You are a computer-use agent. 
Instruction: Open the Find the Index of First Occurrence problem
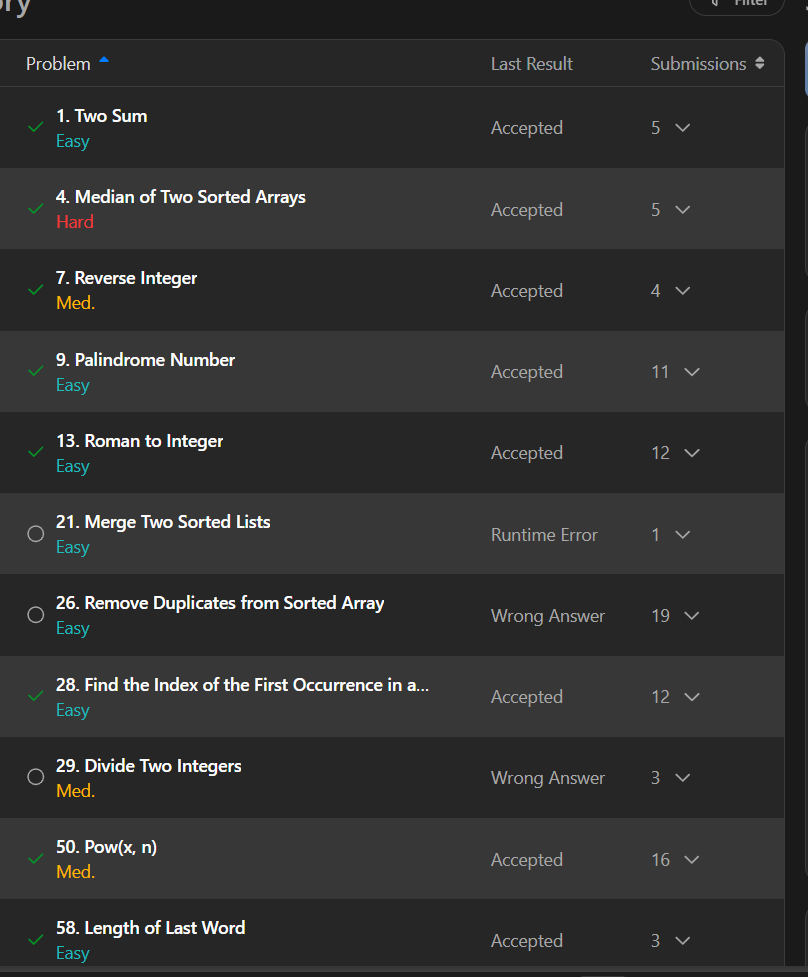point(242,685)
